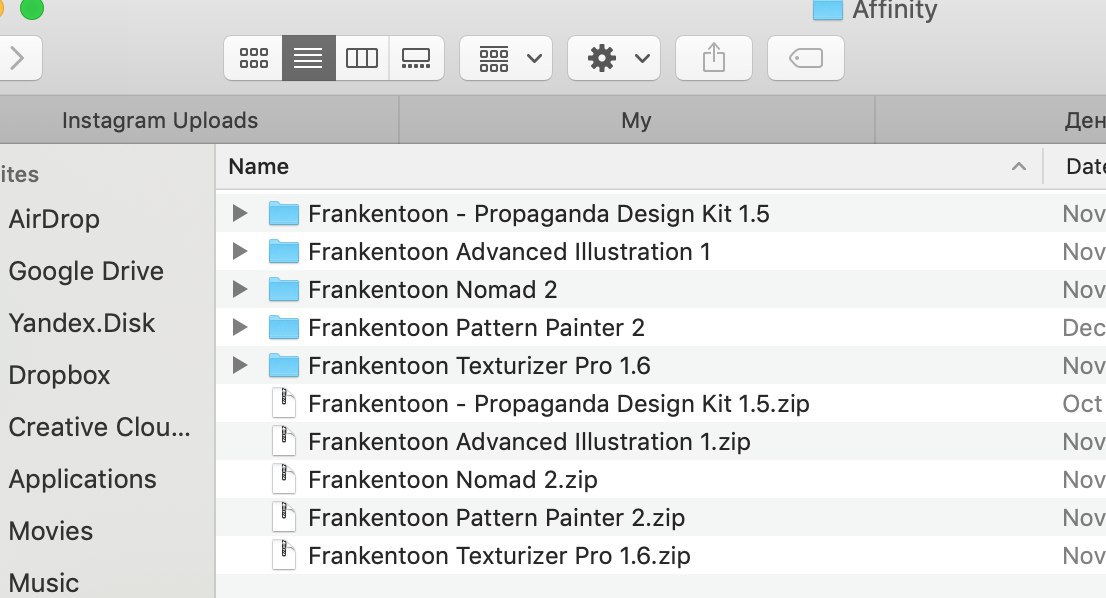1106x598 pixels.
Task: Open AirDrop in the sidebar
Action: [54, 219]
